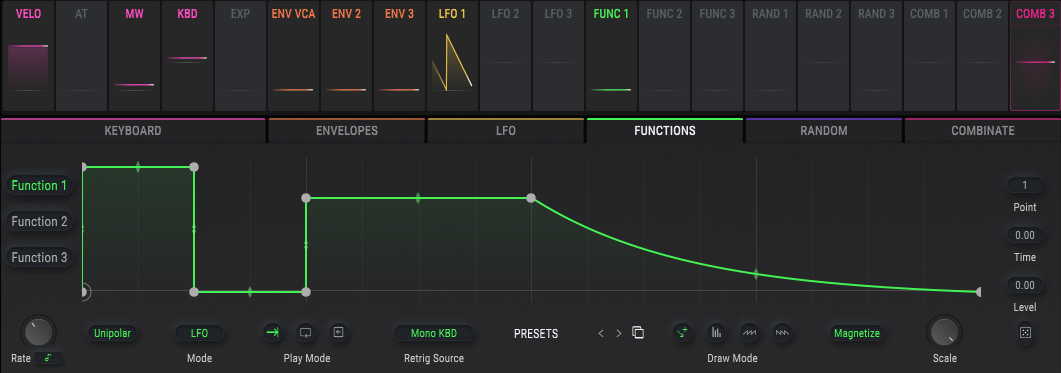Image resolution: width=1061 pixels, height=373 pixels.
Task: Go to the next function preset
Action: (x=618, y=333)
